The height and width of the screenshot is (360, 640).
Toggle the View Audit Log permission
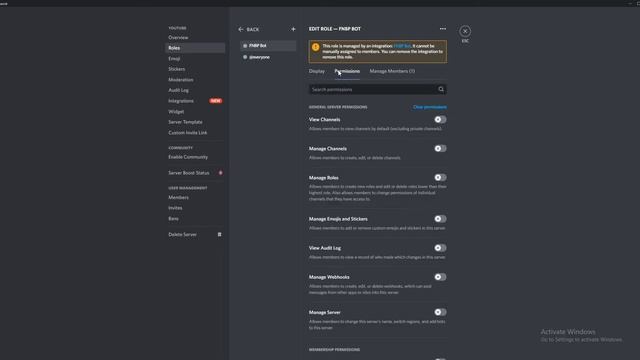[x=440, y=248]
